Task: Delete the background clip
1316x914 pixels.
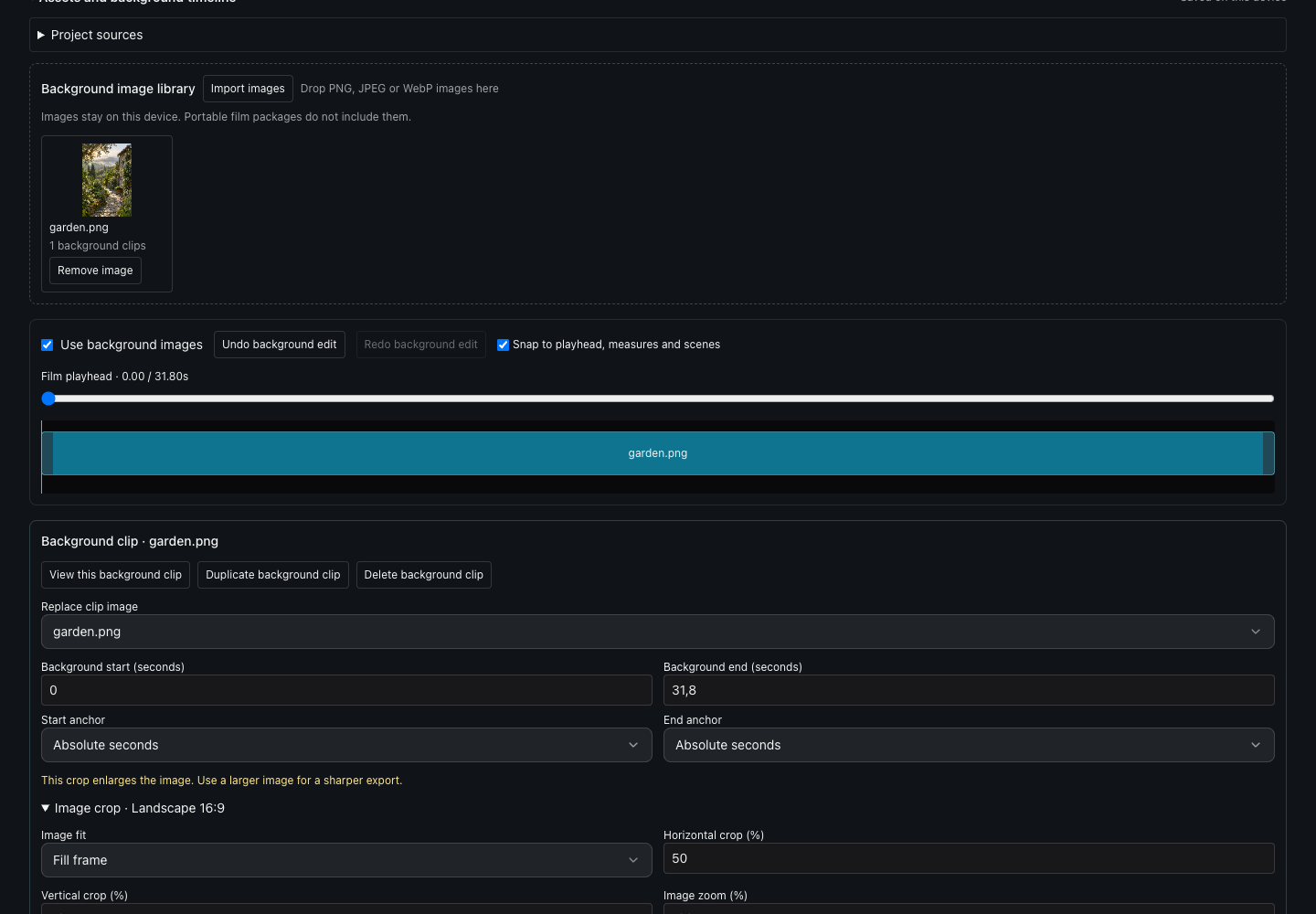Action: [424, 575]
